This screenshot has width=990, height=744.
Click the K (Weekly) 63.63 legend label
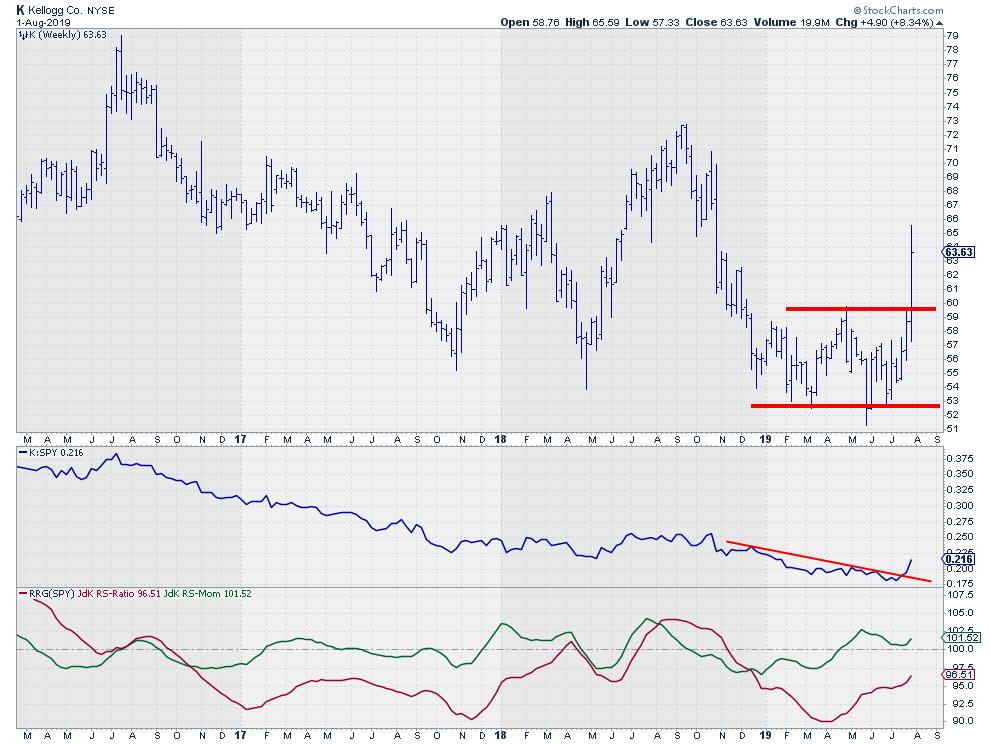pyautogui.click(x=63, y=35)
